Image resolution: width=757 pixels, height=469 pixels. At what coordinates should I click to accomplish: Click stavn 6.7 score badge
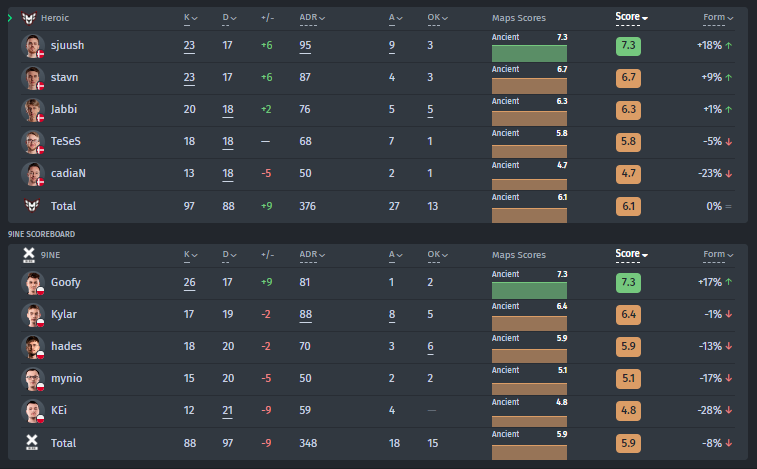pos(628,78)
